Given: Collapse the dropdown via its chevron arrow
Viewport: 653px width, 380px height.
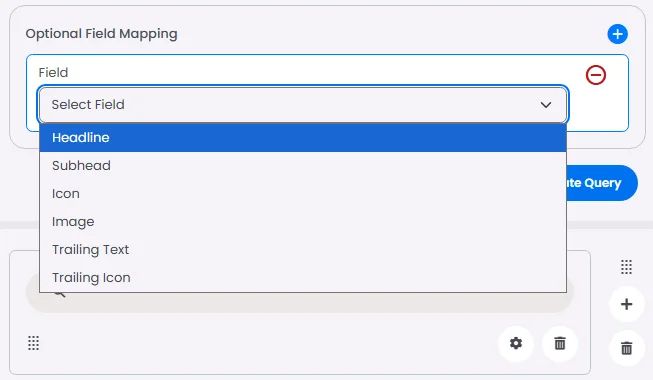Looking at the screenshot, I should [546, 105].
